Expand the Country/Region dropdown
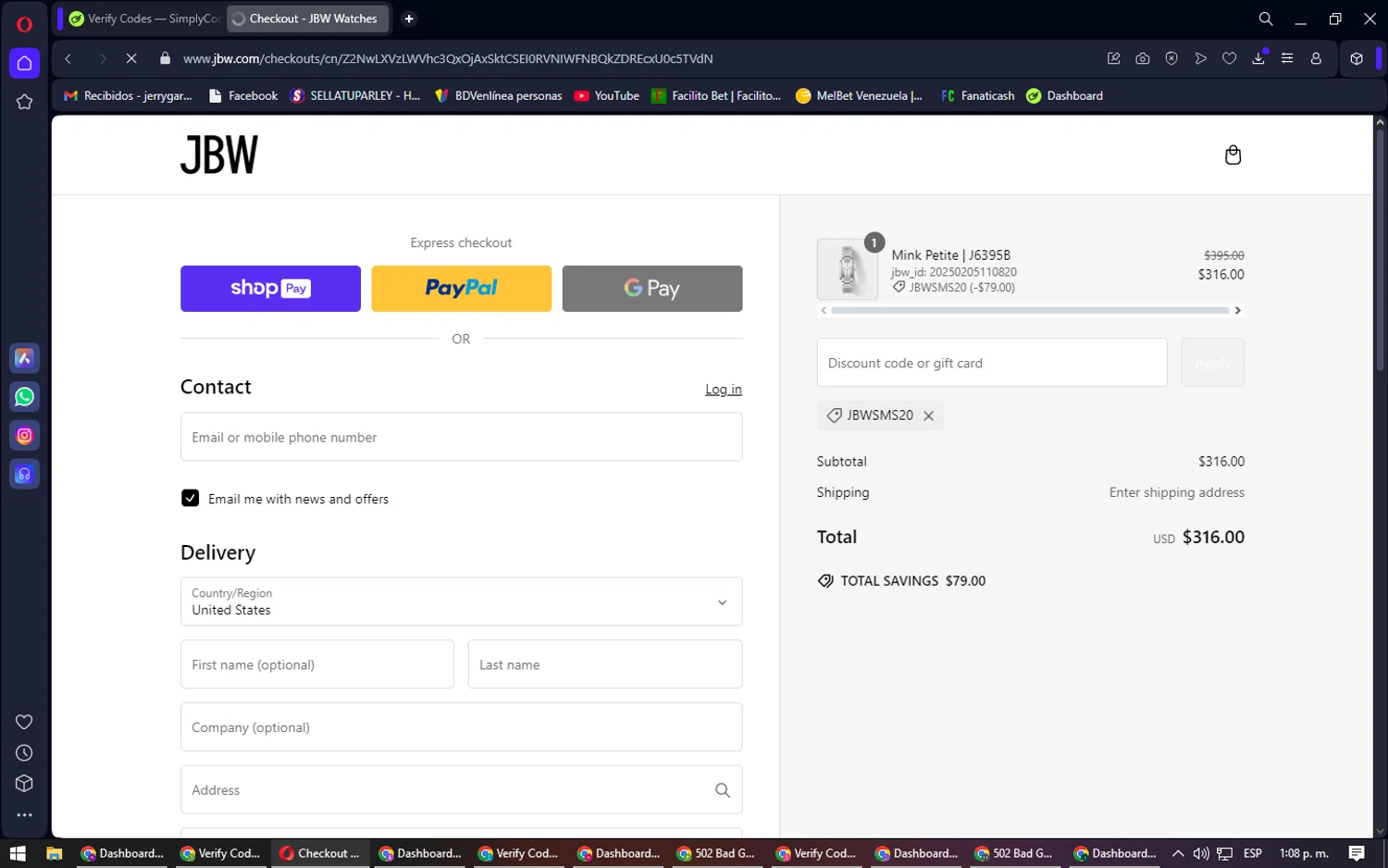This screenshot has width=1388, height=868. click(461, 601)
